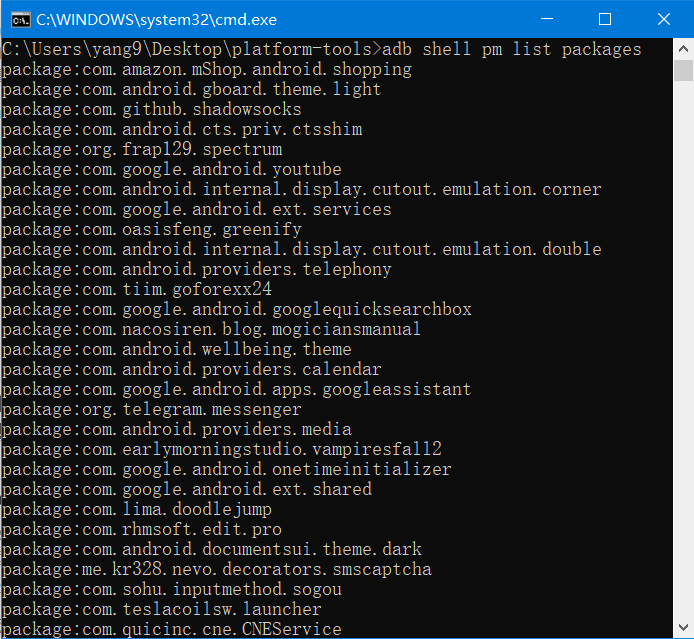Click the vertical scrollbar thumb
The height and width of the screenshot is (639, 694).
pyautogui.click(x=683, y=70)
